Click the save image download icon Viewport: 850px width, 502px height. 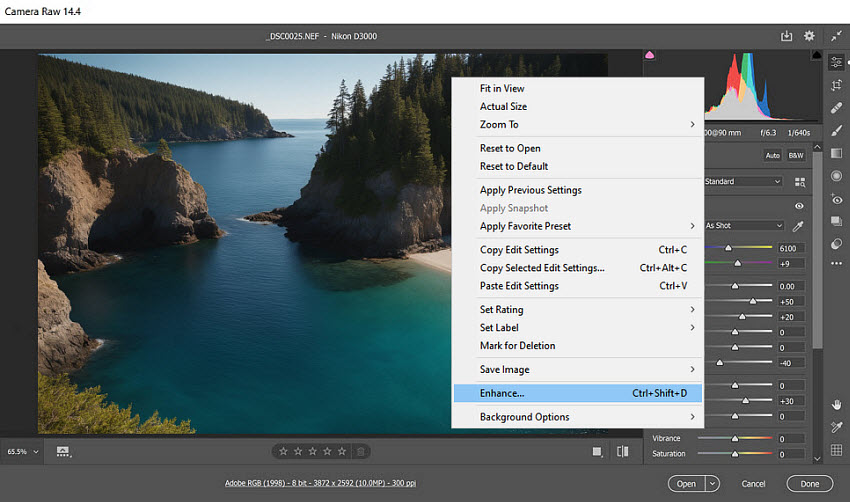coord(786,36)
